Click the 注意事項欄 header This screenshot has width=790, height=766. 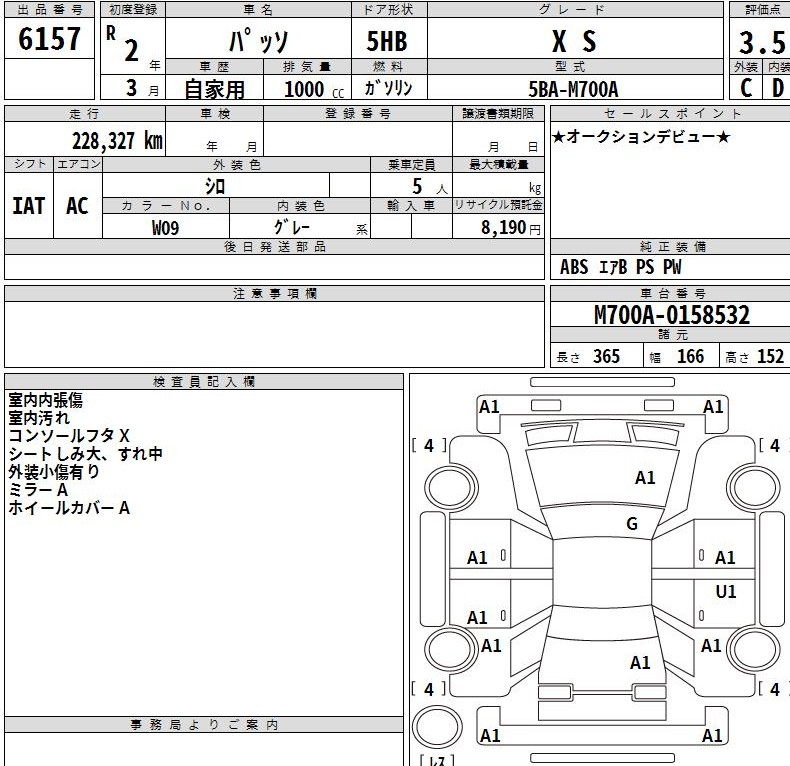pos(275,294)
